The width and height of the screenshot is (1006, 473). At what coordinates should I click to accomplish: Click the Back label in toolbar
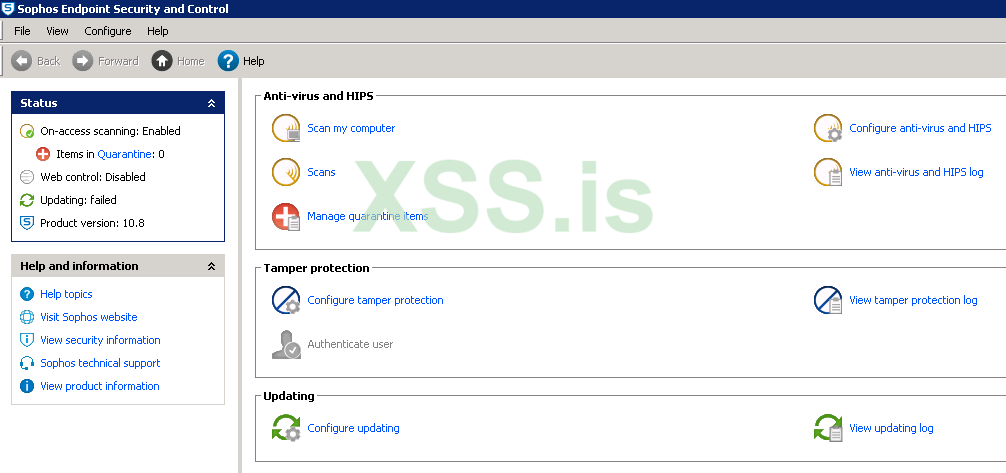[48, 61]
